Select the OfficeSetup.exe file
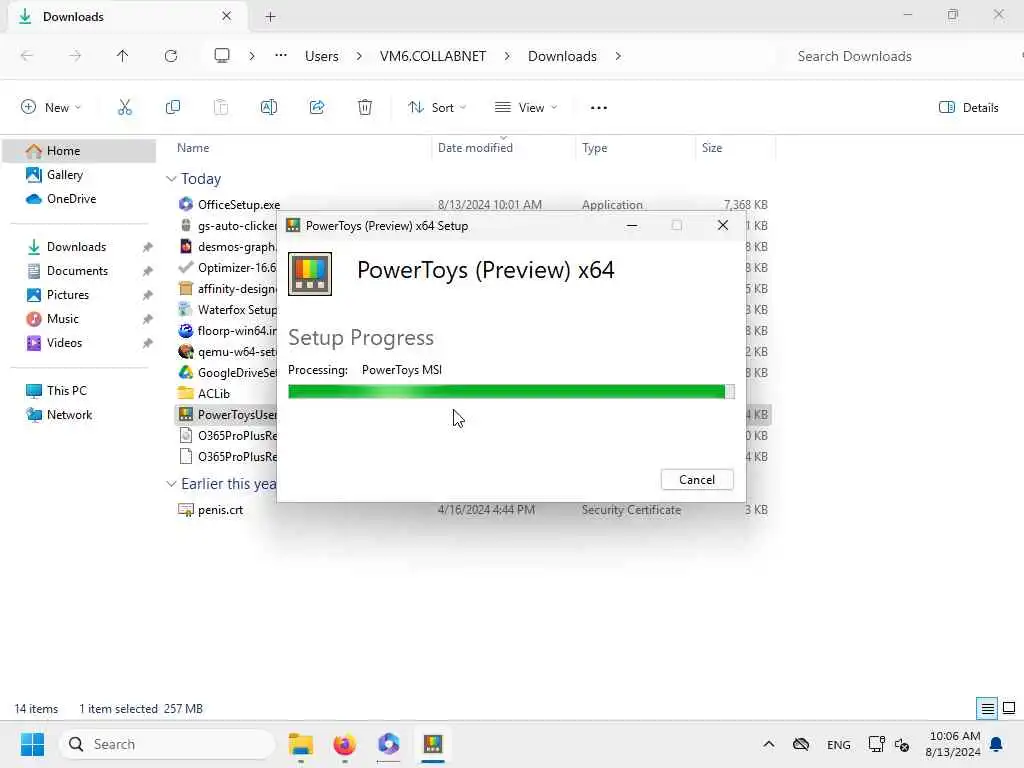The width and height of the screenshot is (1024, 768). click(229, 204)
